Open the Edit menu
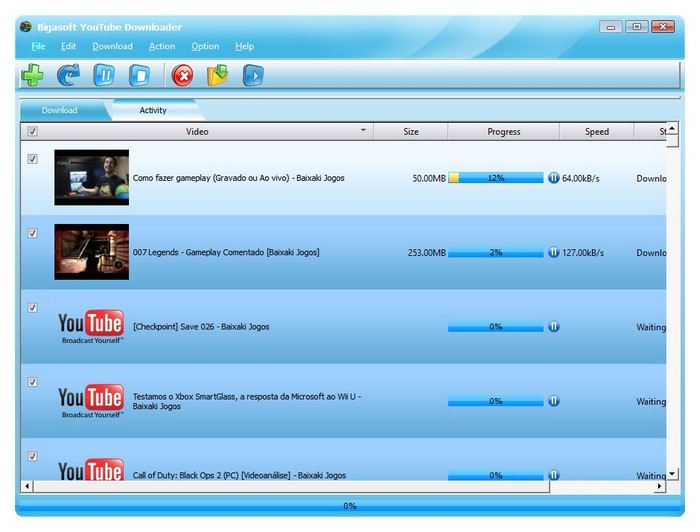Image resolution: width=700 pixels, height=532 pixels. 68,46
